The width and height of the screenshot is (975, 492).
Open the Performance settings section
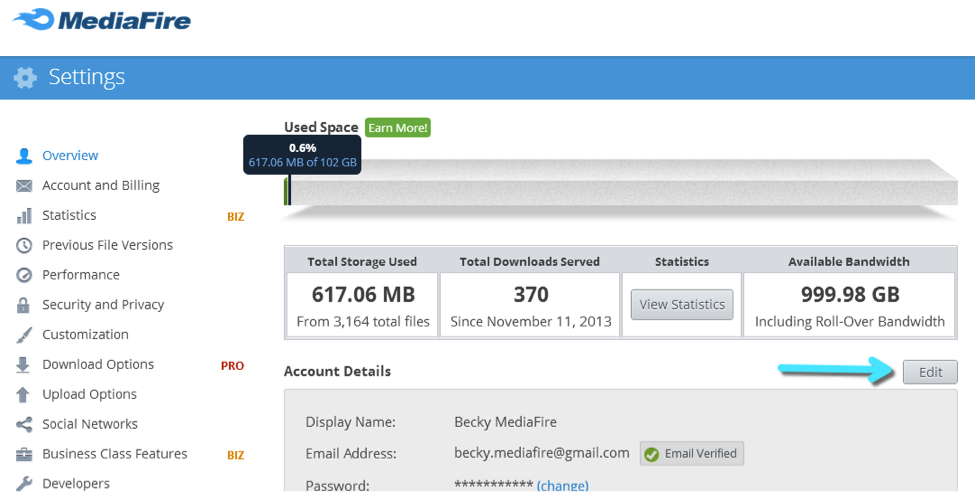pos(80,275)
